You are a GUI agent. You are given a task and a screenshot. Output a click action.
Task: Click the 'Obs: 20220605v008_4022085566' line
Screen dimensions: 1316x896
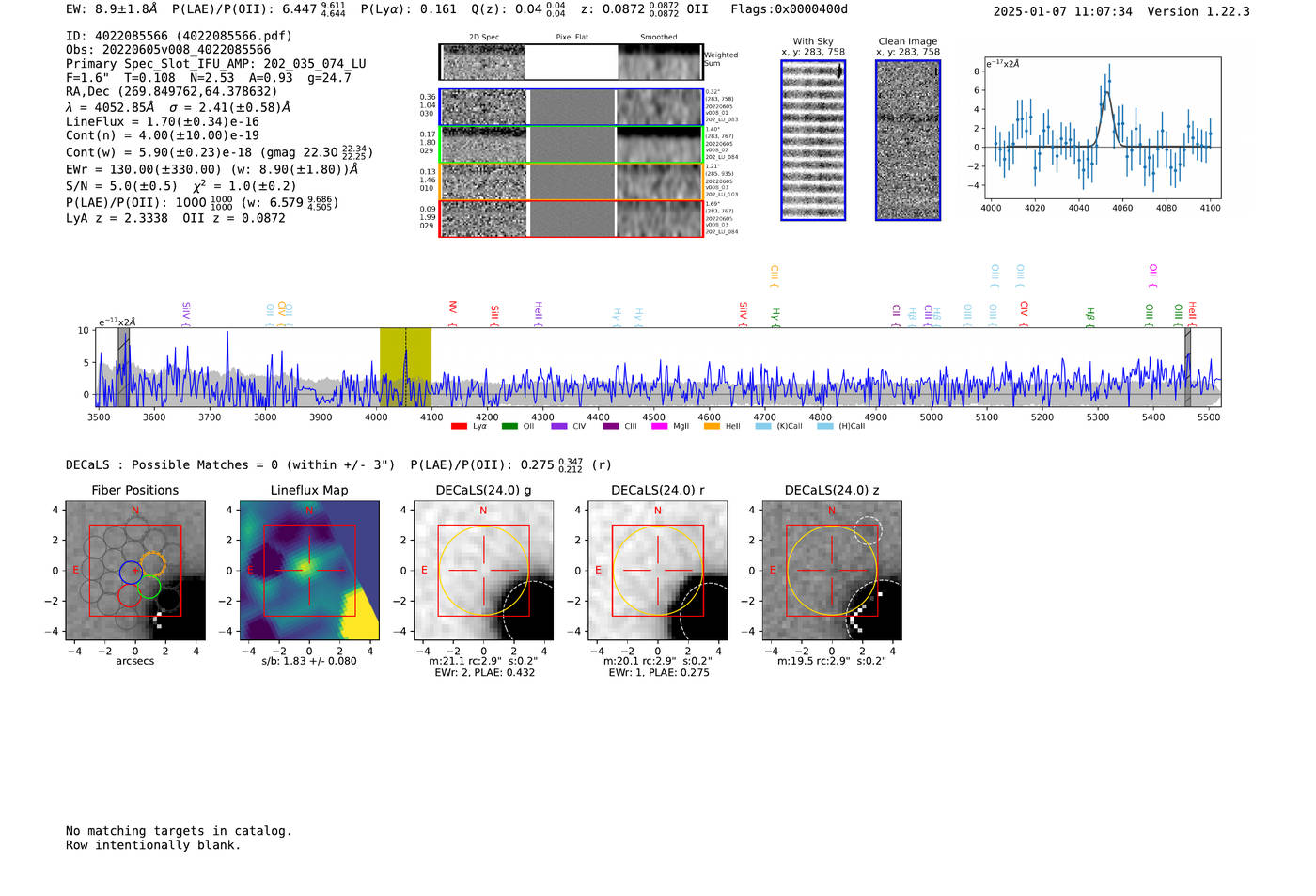(x=168, y=50)
